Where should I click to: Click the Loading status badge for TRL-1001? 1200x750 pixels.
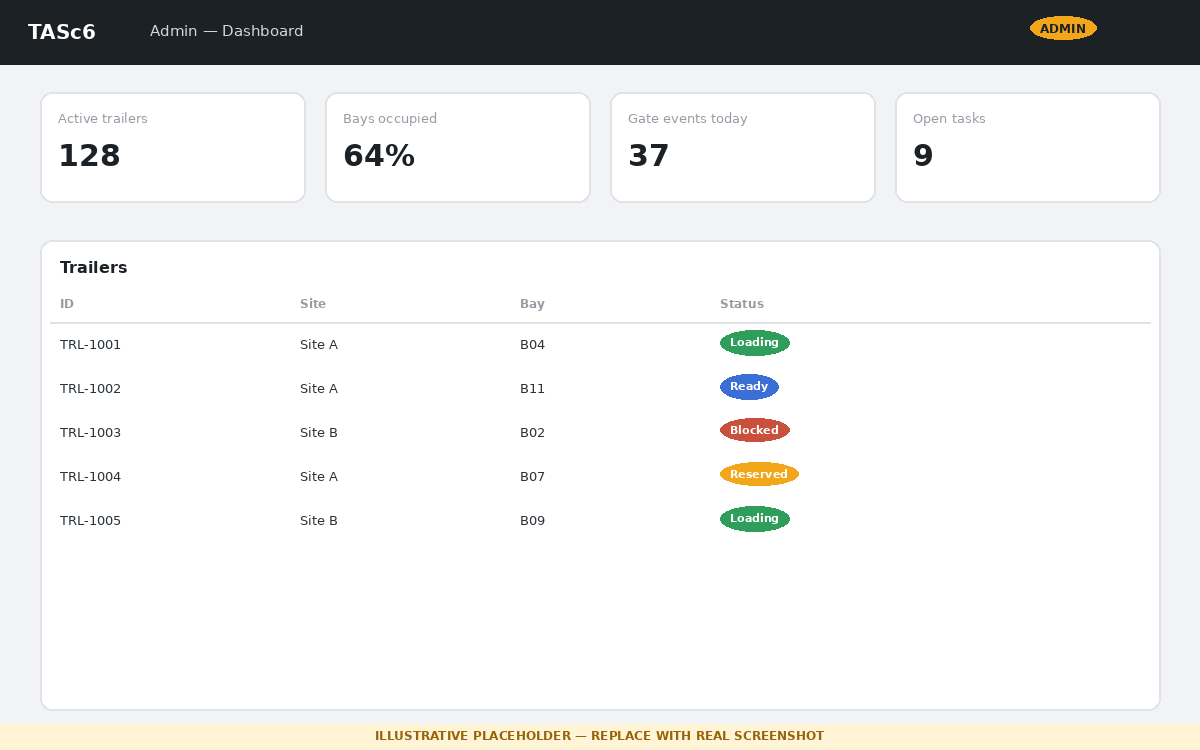(x=755, y=343)
